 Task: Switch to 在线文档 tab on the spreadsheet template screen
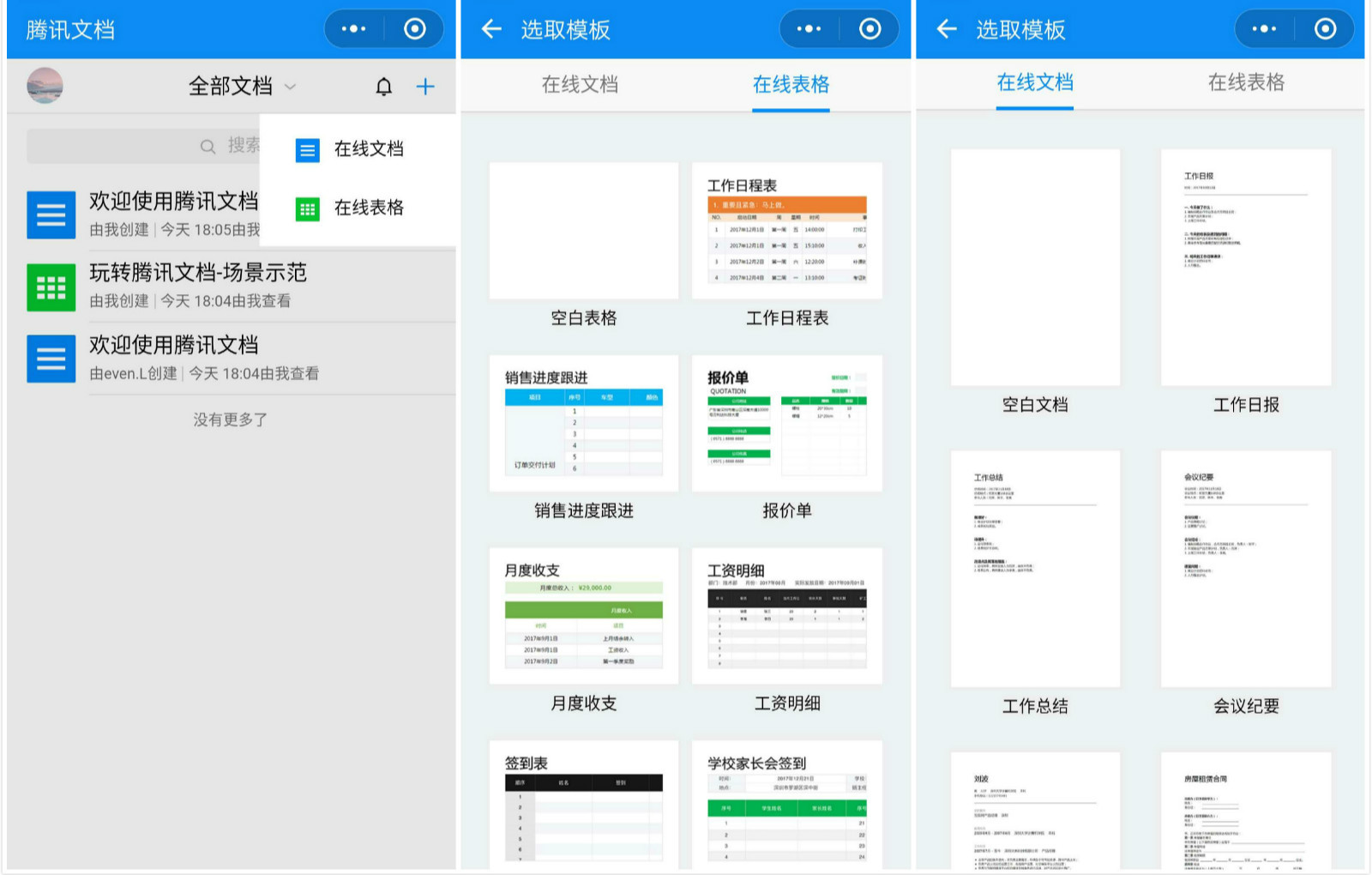tap(580, 84)
